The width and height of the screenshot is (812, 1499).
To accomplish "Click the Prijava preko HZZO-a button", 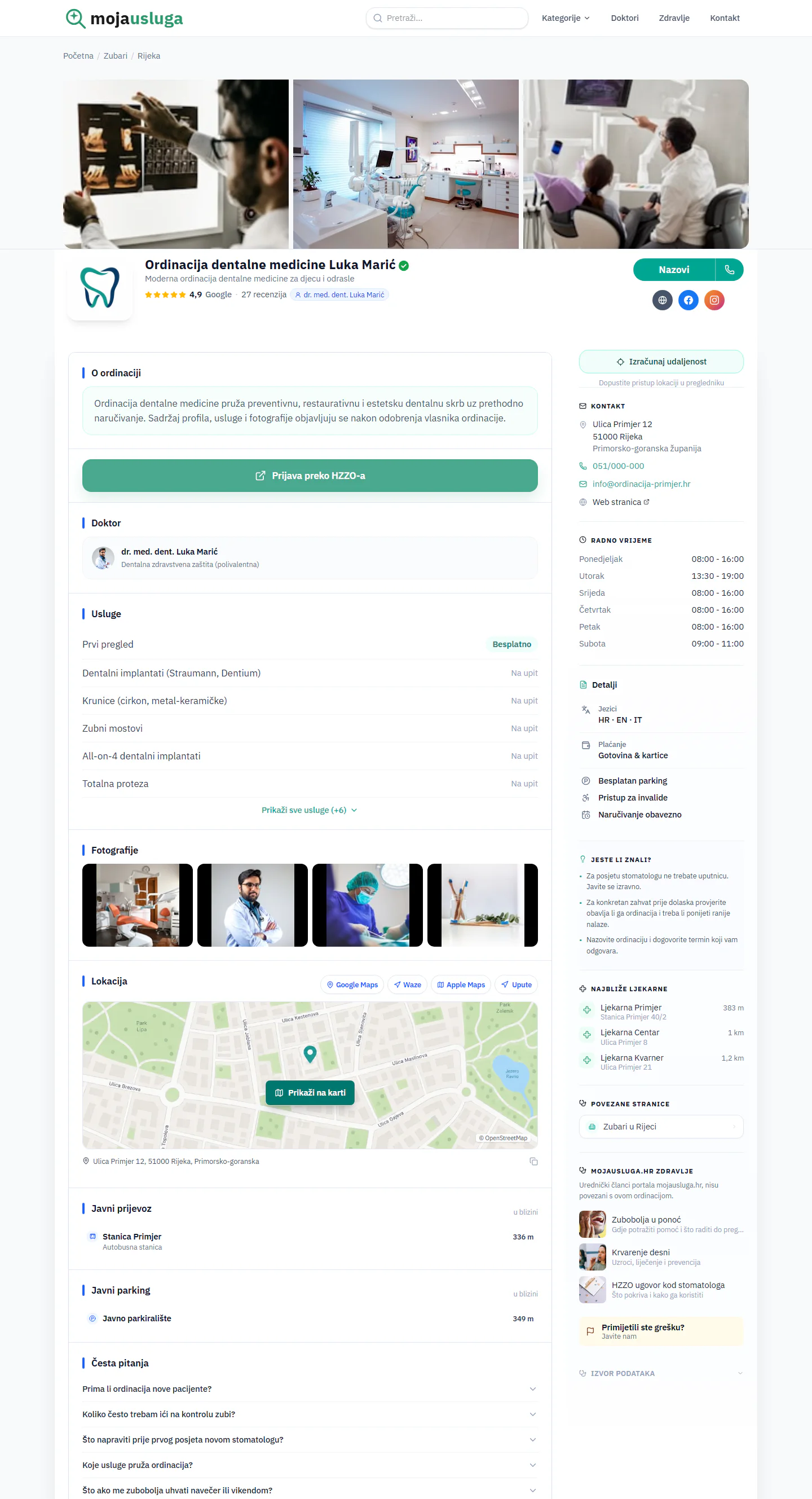I will tap(310, 476).
